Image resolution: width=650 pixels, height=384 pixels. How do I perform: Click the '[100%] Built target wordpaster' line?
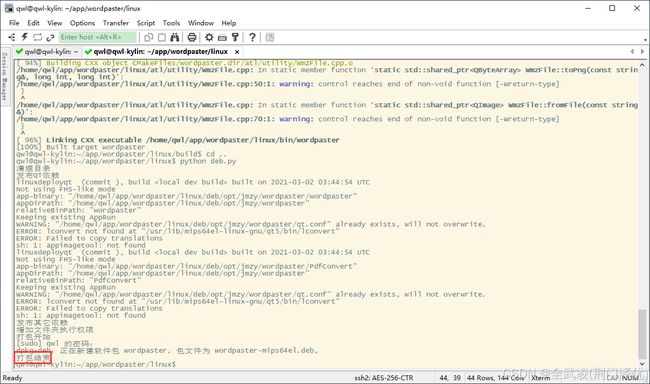(80, 147)
